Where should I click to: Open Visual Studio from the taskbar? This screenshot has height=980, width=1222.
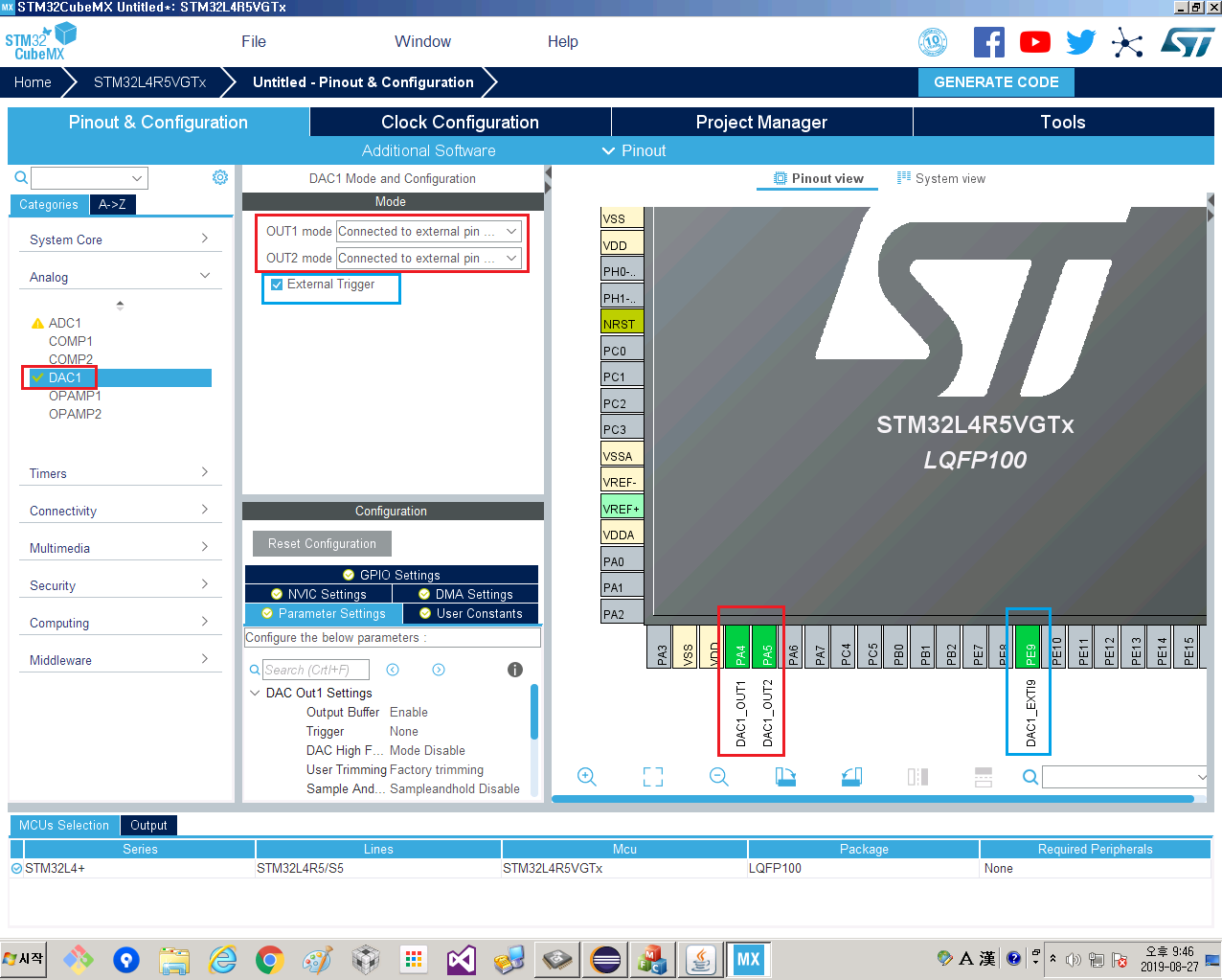point(462,959)
